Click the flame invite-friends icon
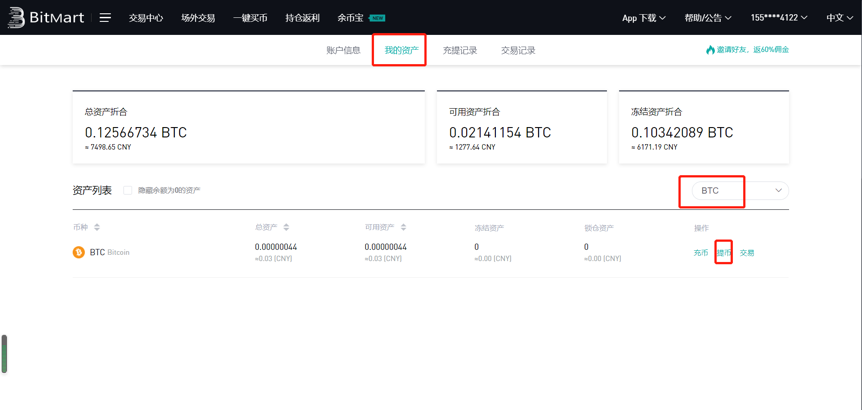 click(x=710, y=50)
